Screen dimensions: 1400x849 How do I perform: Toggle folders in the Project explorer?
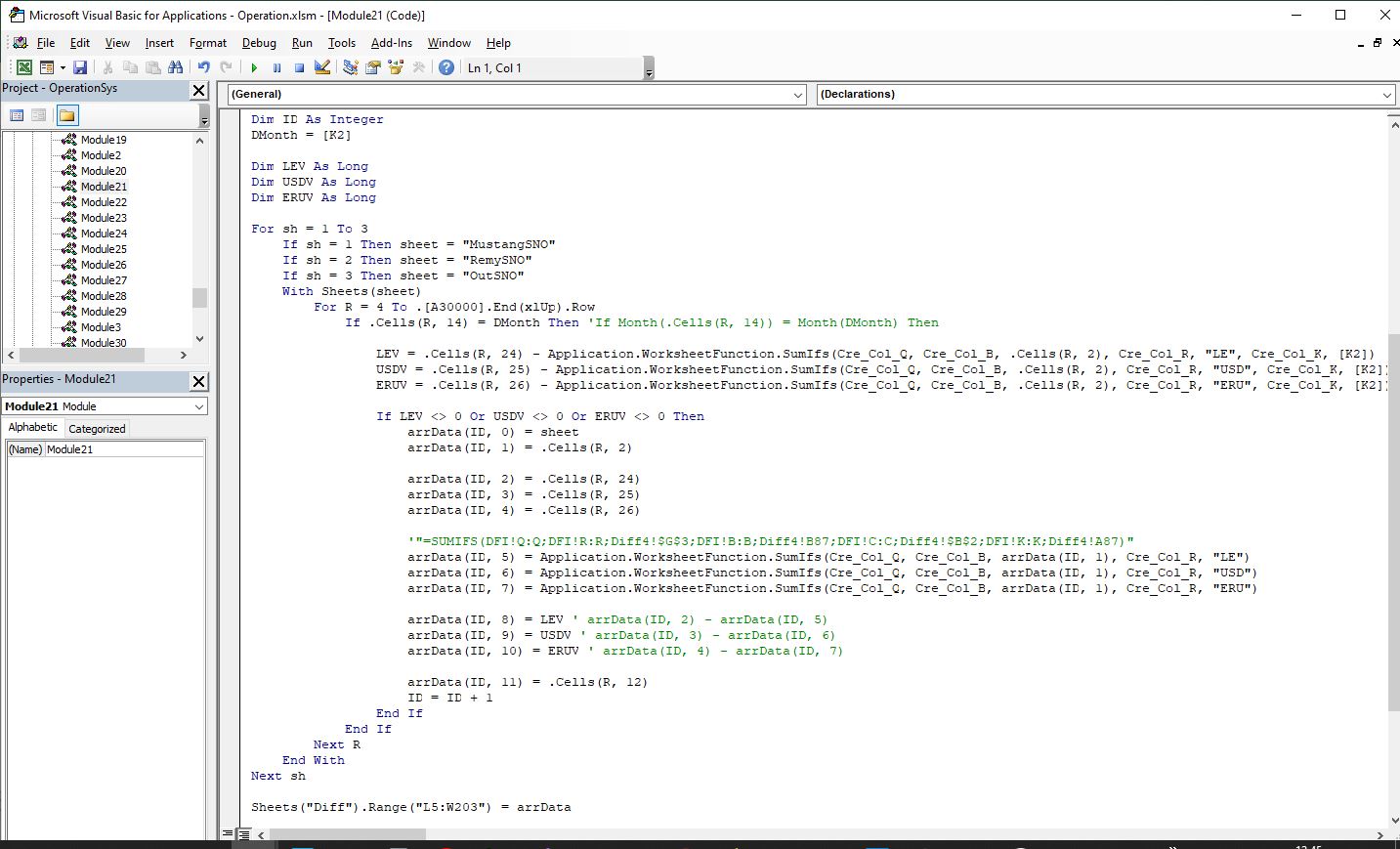click(x=66, y=115)
